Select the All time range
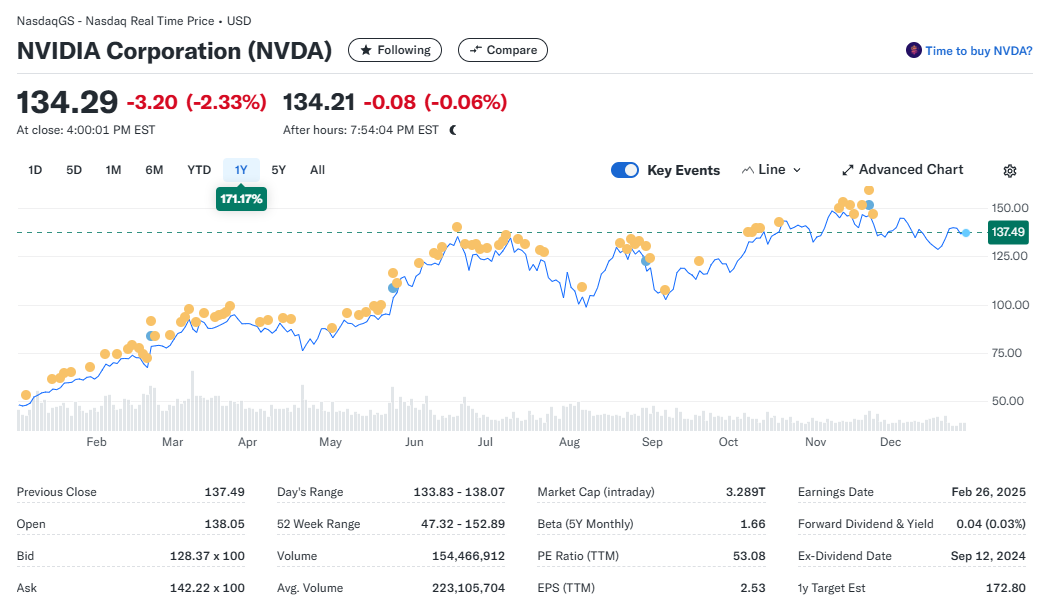Screen dimensions: 1042x607 point(318,170)
